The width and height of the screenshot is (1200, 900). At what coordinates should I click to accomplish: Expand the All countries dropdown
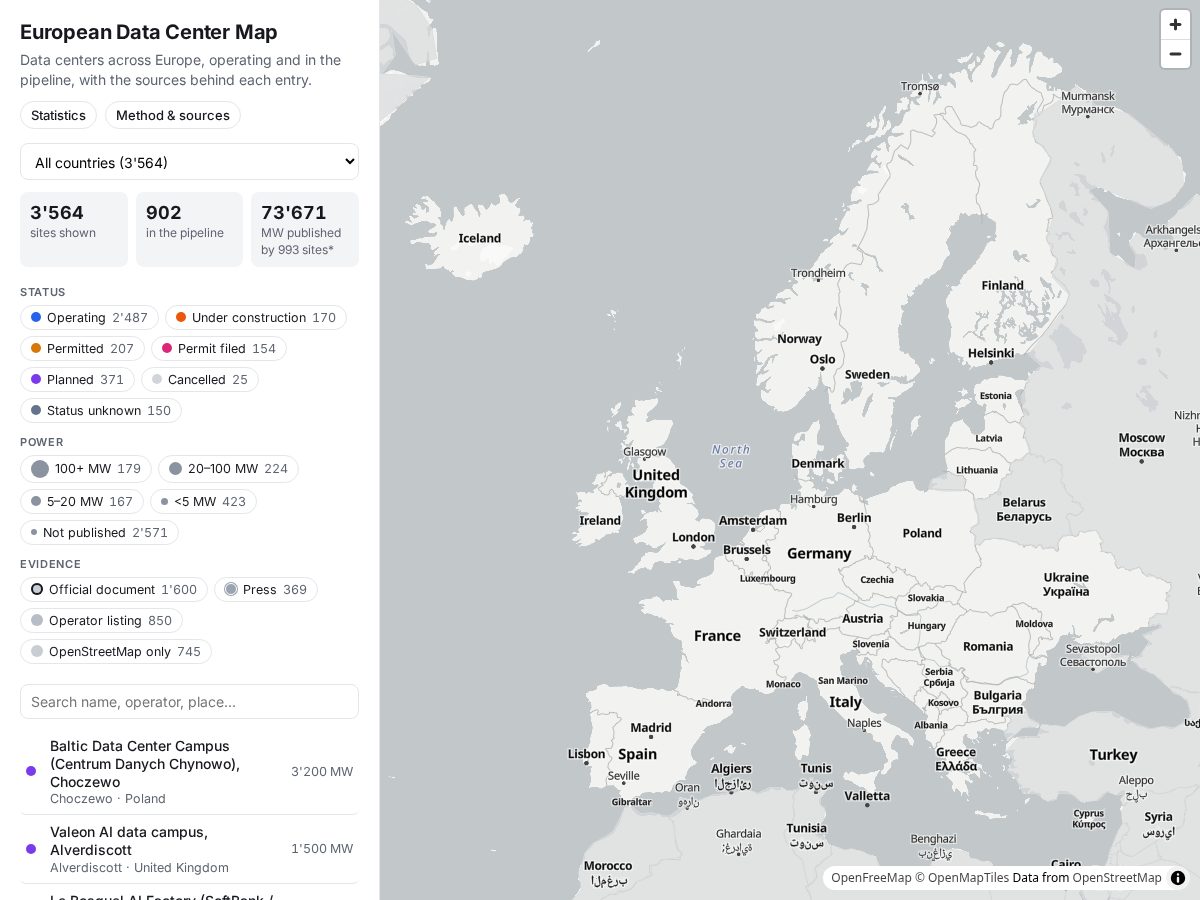tap(189, 162)
